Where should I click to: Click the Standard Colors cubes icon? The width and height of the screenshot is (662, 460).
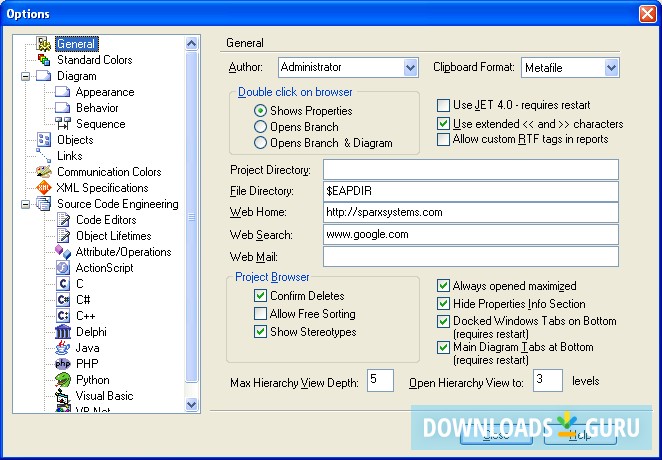coord(43,60)
